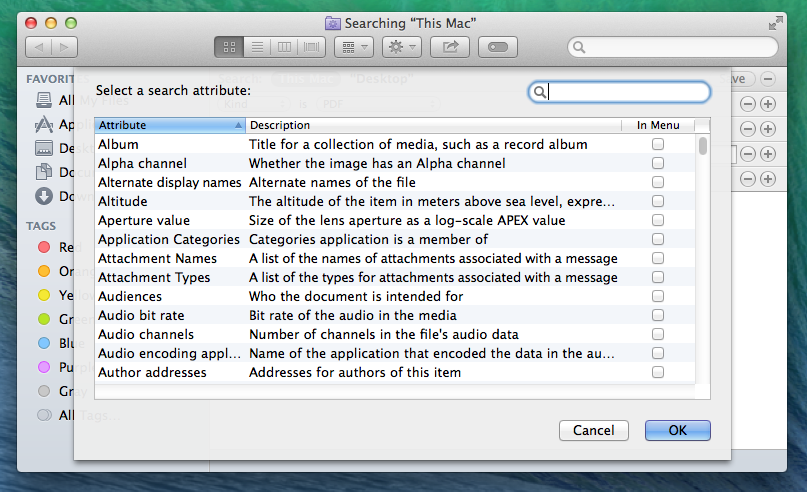Switch Finder to Cover Flow view
Screen dimensions: 807x492
click(311, 47)
